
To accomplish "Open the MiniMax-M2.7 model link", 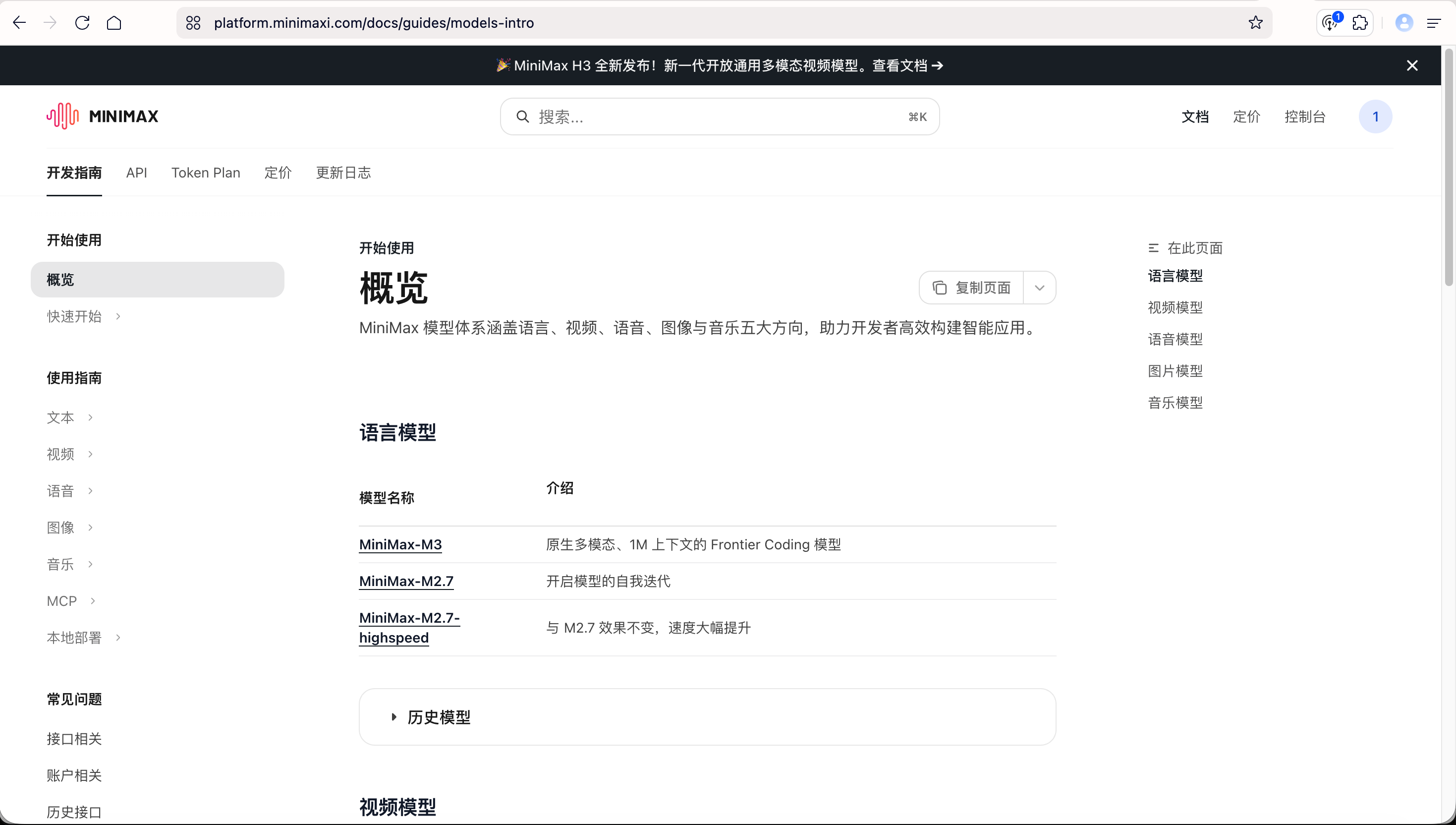I will pos(406,582).
